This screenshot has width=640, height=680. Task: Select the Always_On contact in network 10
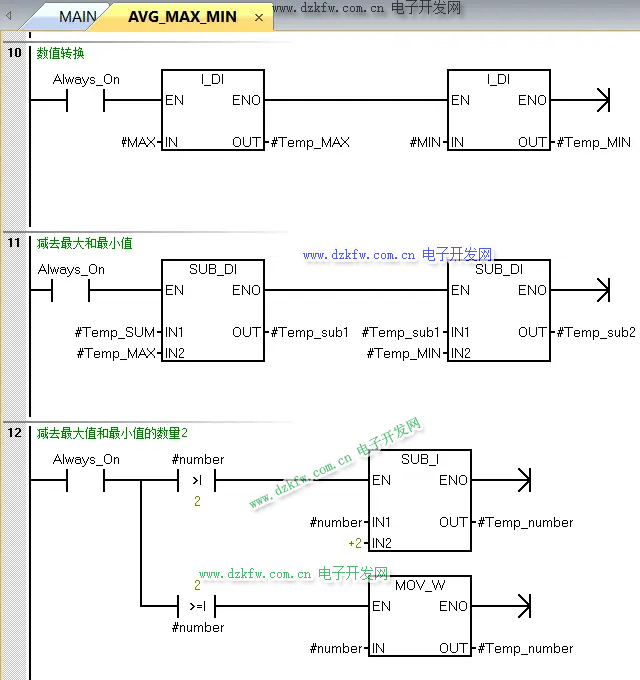[85, 100]
